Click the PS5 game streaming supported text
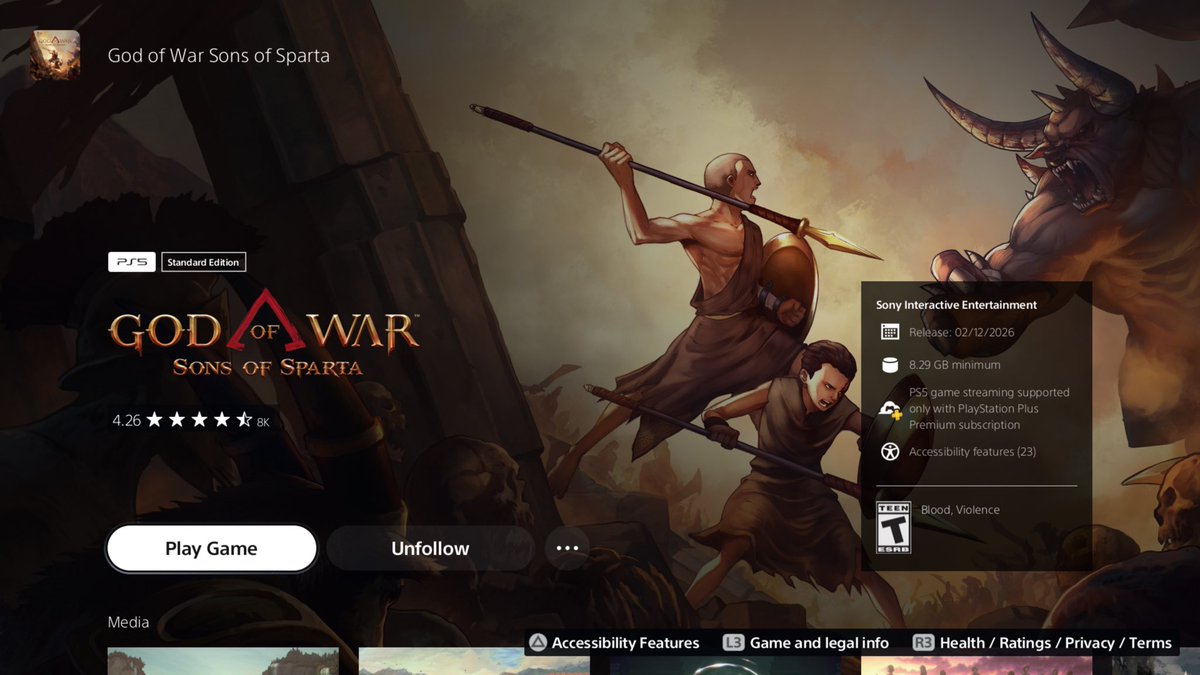The image size is (1200, 675). point(989,409)
